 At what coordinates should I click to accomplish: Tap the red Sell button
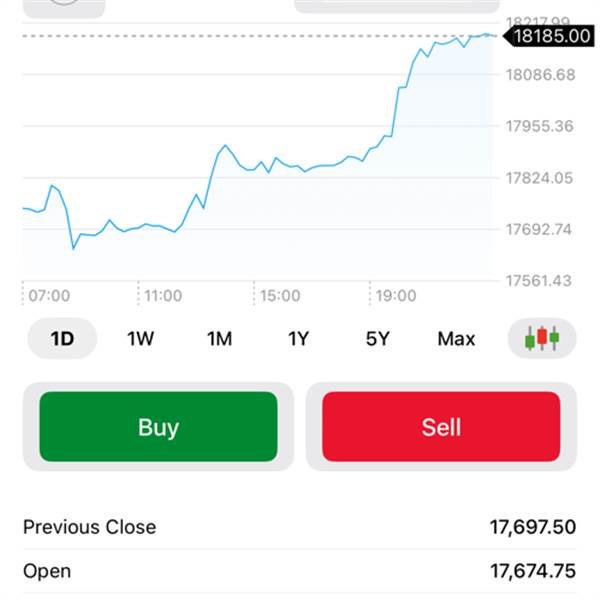[x=441, y=427]
